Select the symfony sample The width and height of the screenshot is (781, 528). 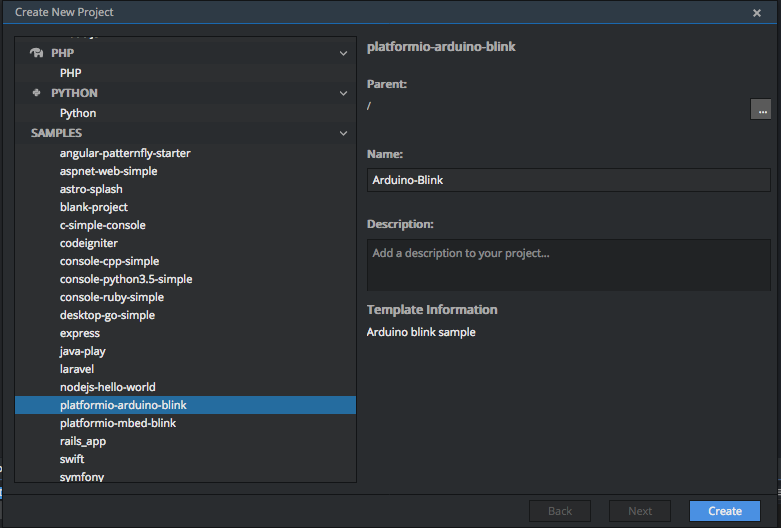pyautogui.click(x=185, y=476)
